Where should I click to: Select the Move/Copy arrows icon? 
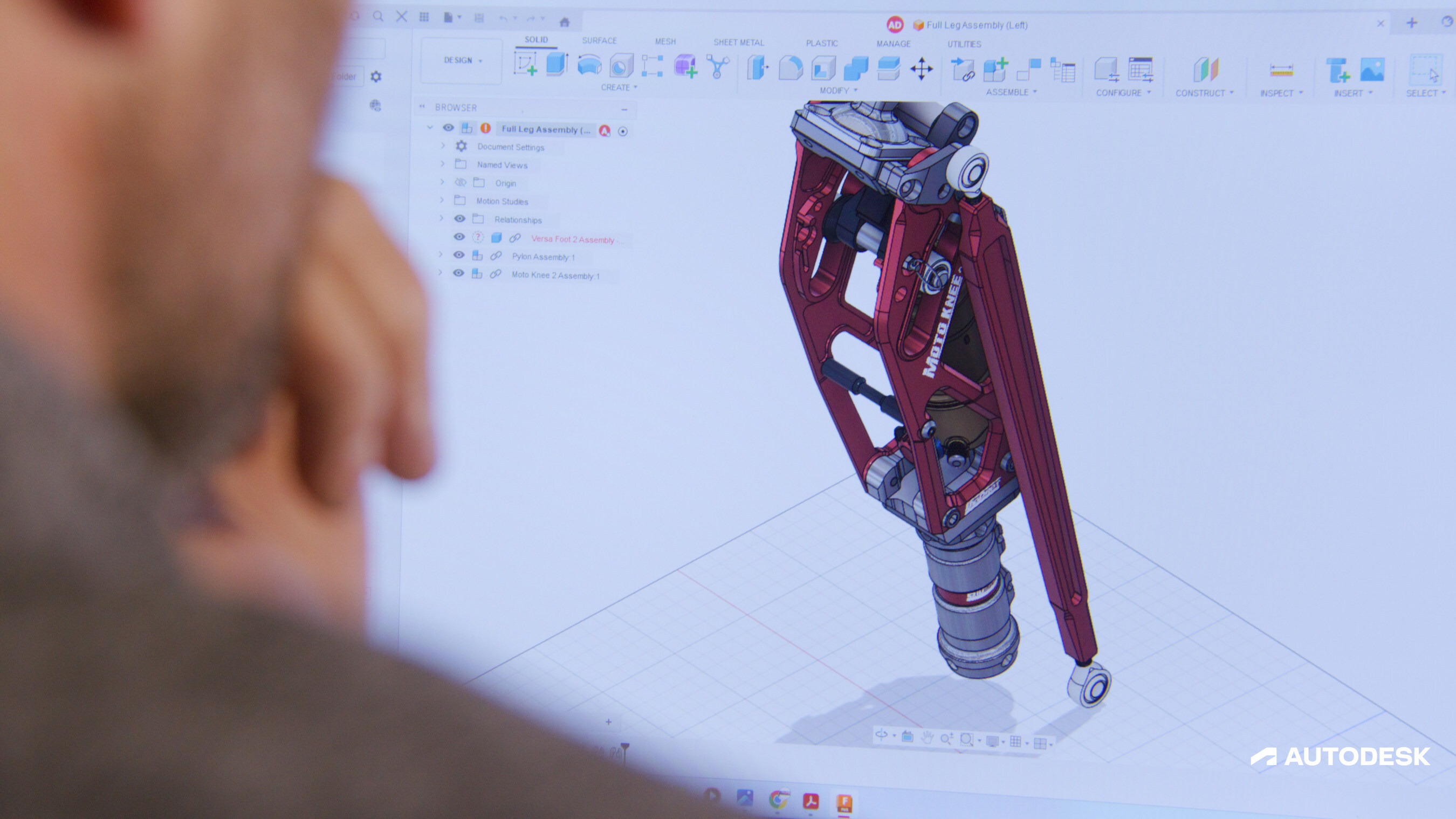click(x=921, y=69)
